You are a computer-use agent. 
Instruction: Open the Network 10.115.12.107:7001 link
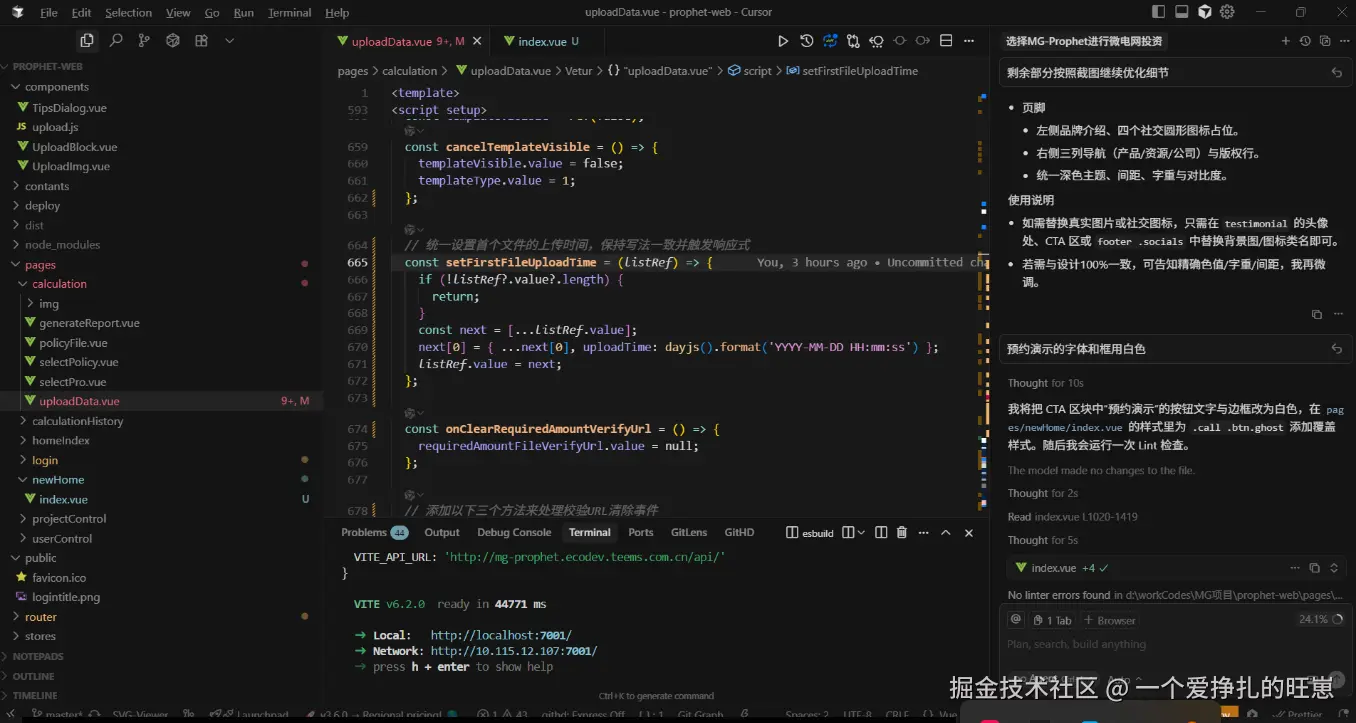point(514,651)
